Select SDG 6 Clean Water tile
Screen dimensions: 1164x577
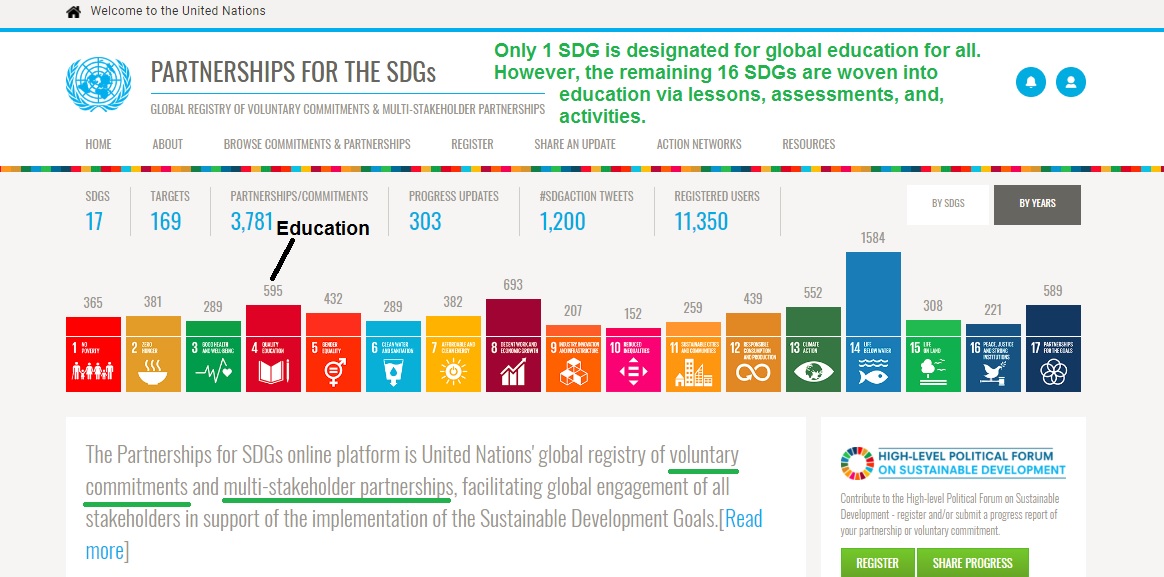coord(393,363)
